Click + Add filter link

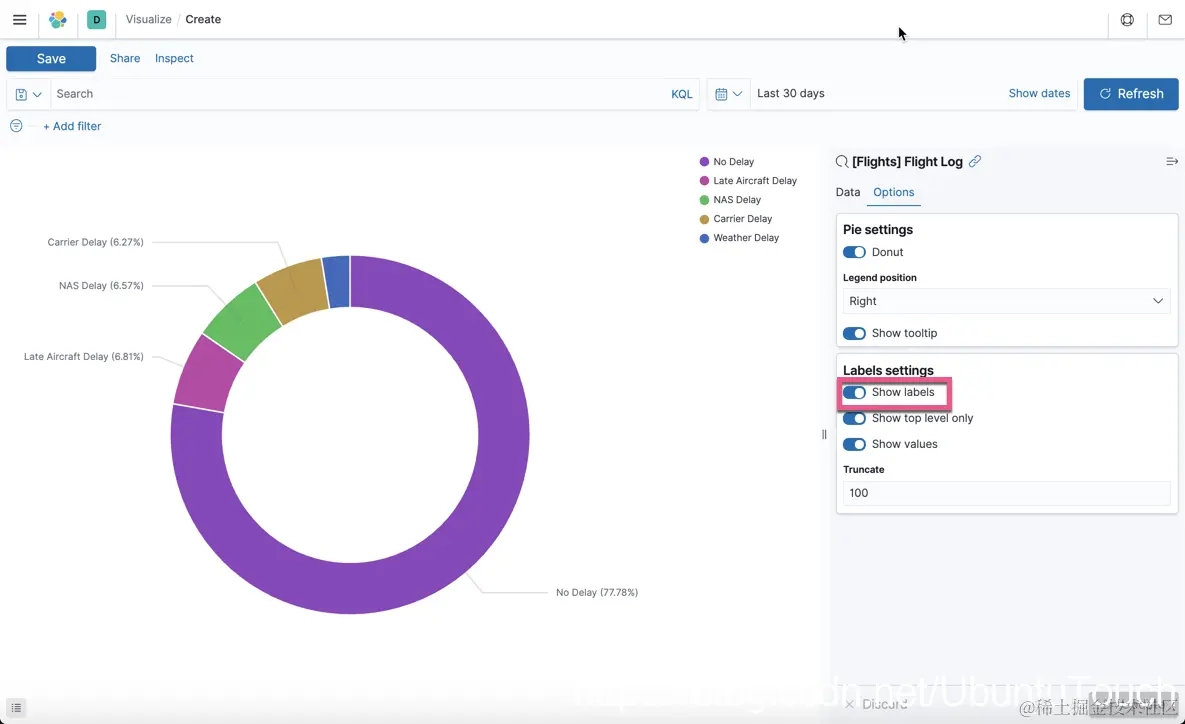point(72,126)
